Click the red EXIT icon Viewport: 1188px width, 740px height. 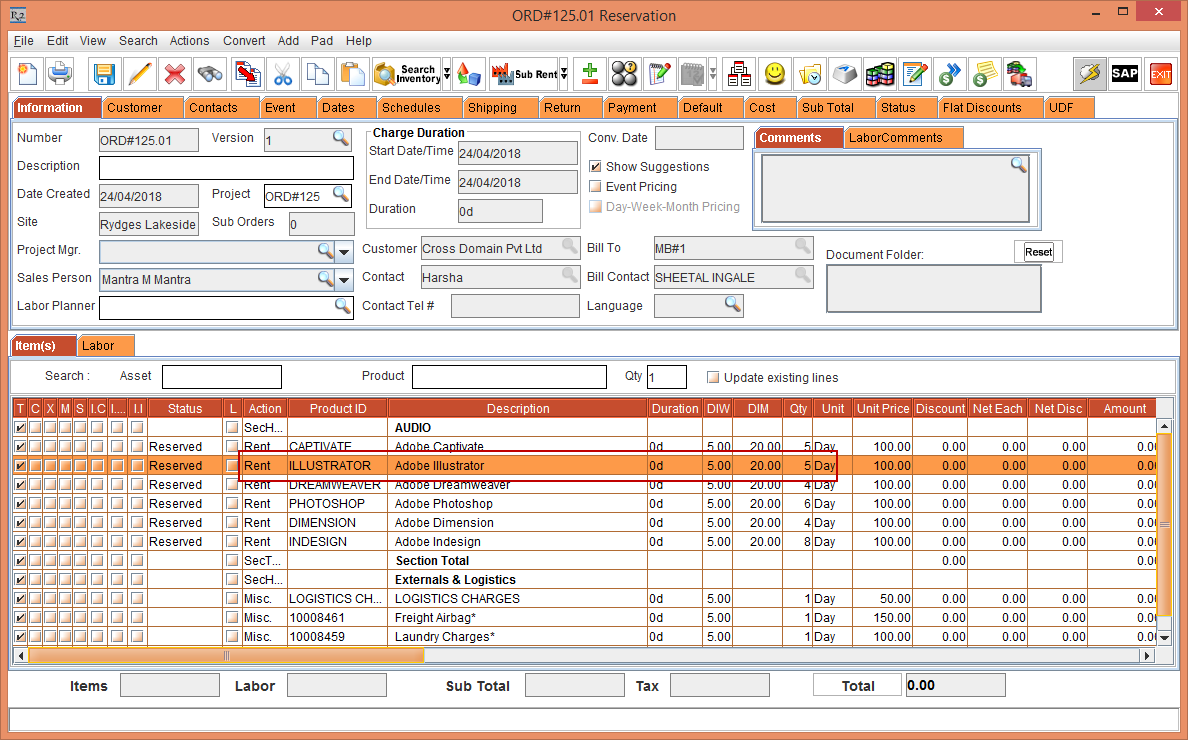(1160, 74)
